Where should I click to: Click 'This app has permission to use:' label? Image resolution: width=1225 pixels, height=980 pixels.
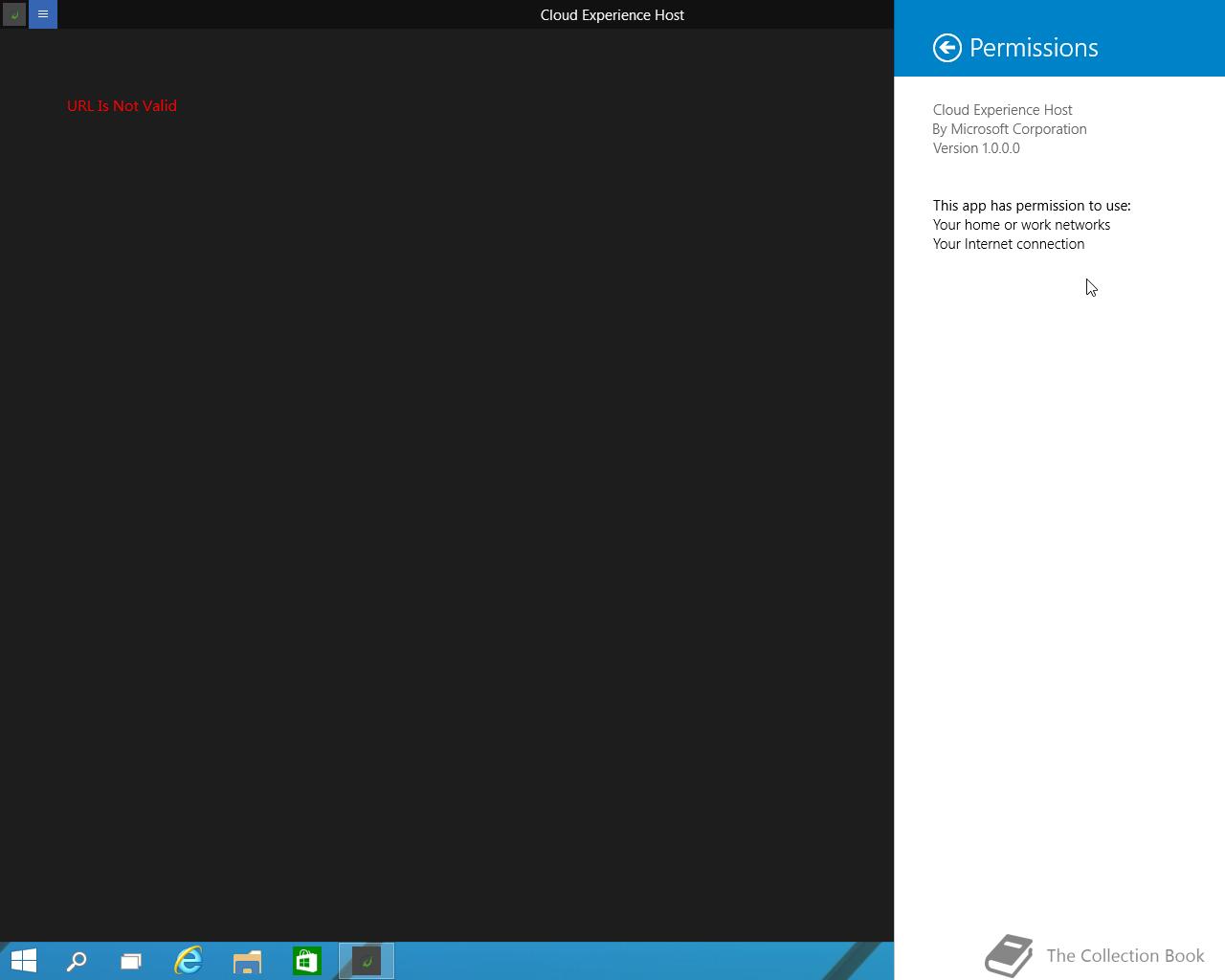1032,206
